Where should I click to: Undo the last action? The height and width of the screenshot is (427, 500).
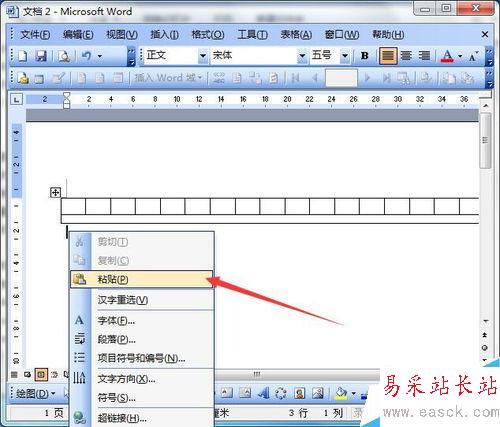pos(86,56)
